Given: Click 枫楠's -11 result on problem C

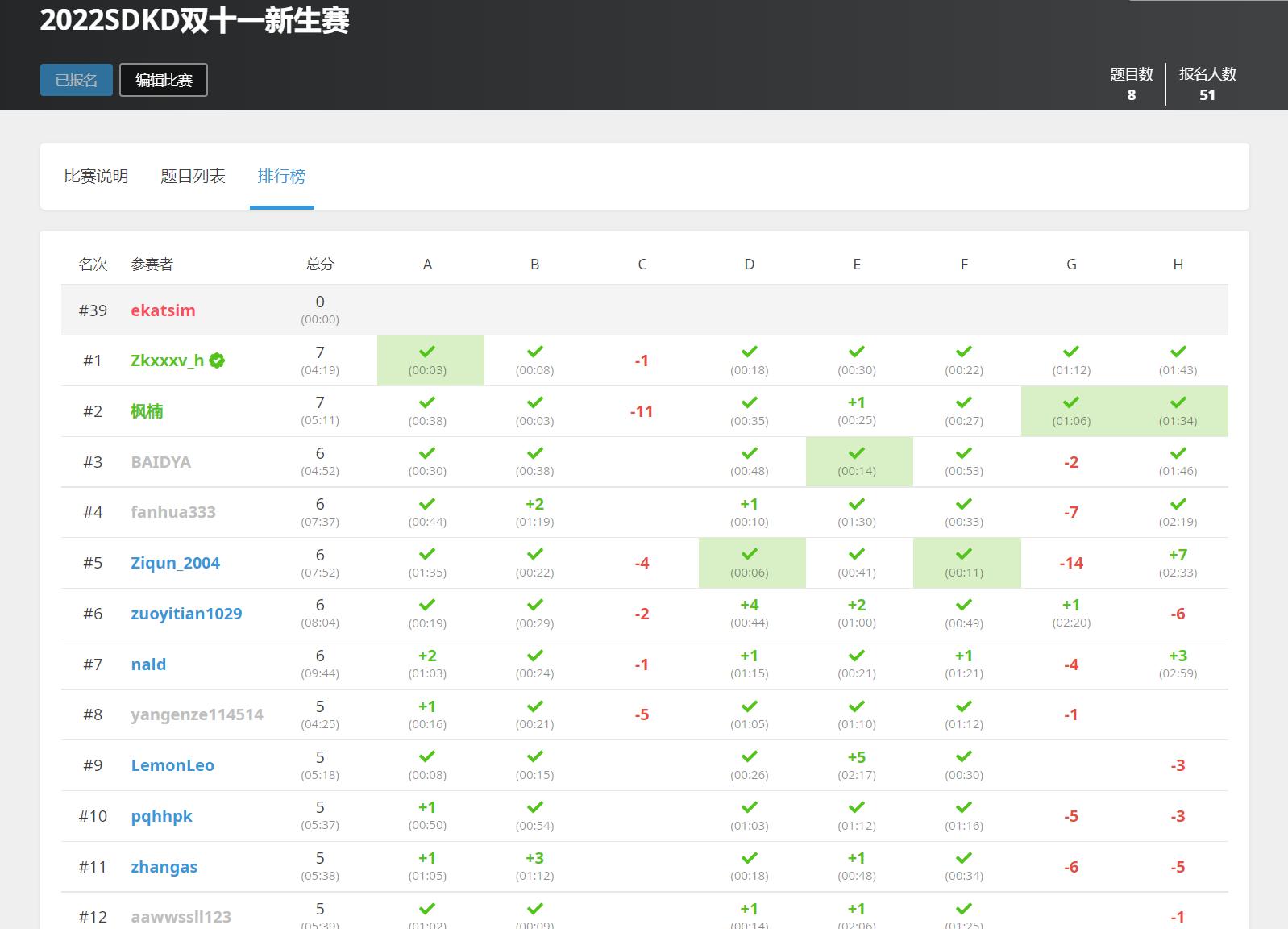Looking at the screenshot, I should click(x=642, y=411).
